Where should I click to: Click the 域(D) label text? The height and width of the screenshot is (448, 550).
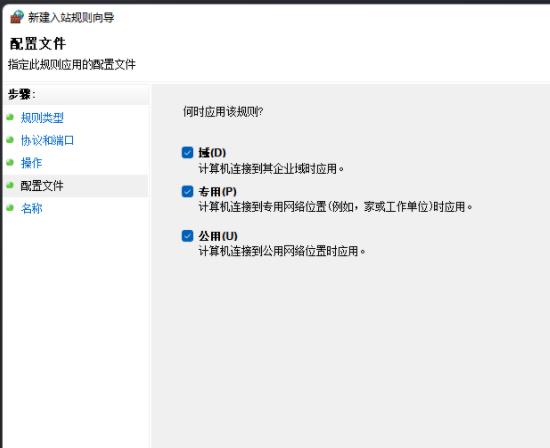coord(212,153)
